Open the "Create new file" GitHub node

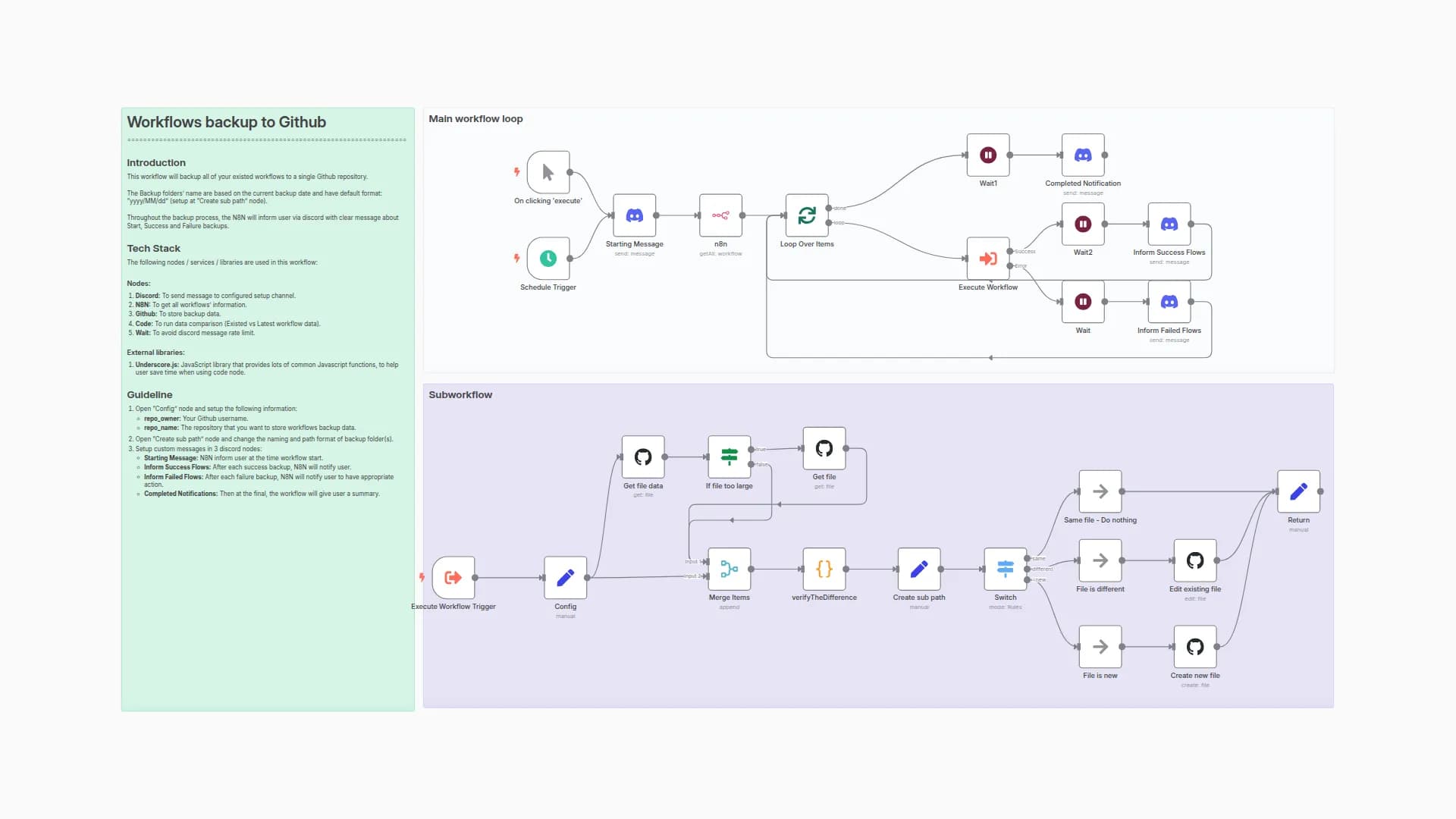(1194, 646)
